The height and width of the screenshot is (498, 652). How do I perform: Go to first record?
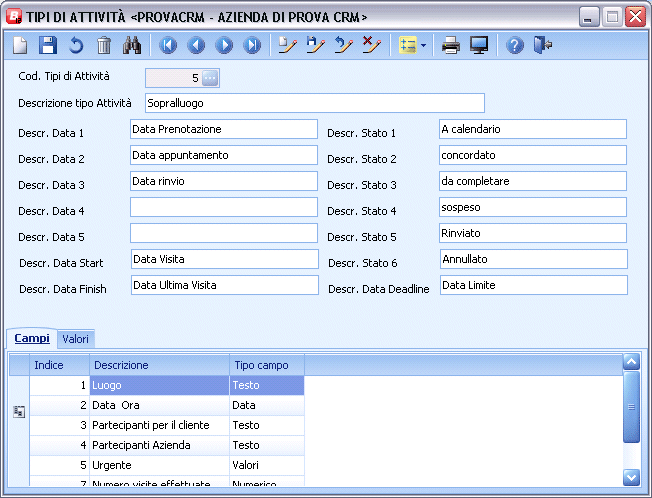[x=168, y=45]
